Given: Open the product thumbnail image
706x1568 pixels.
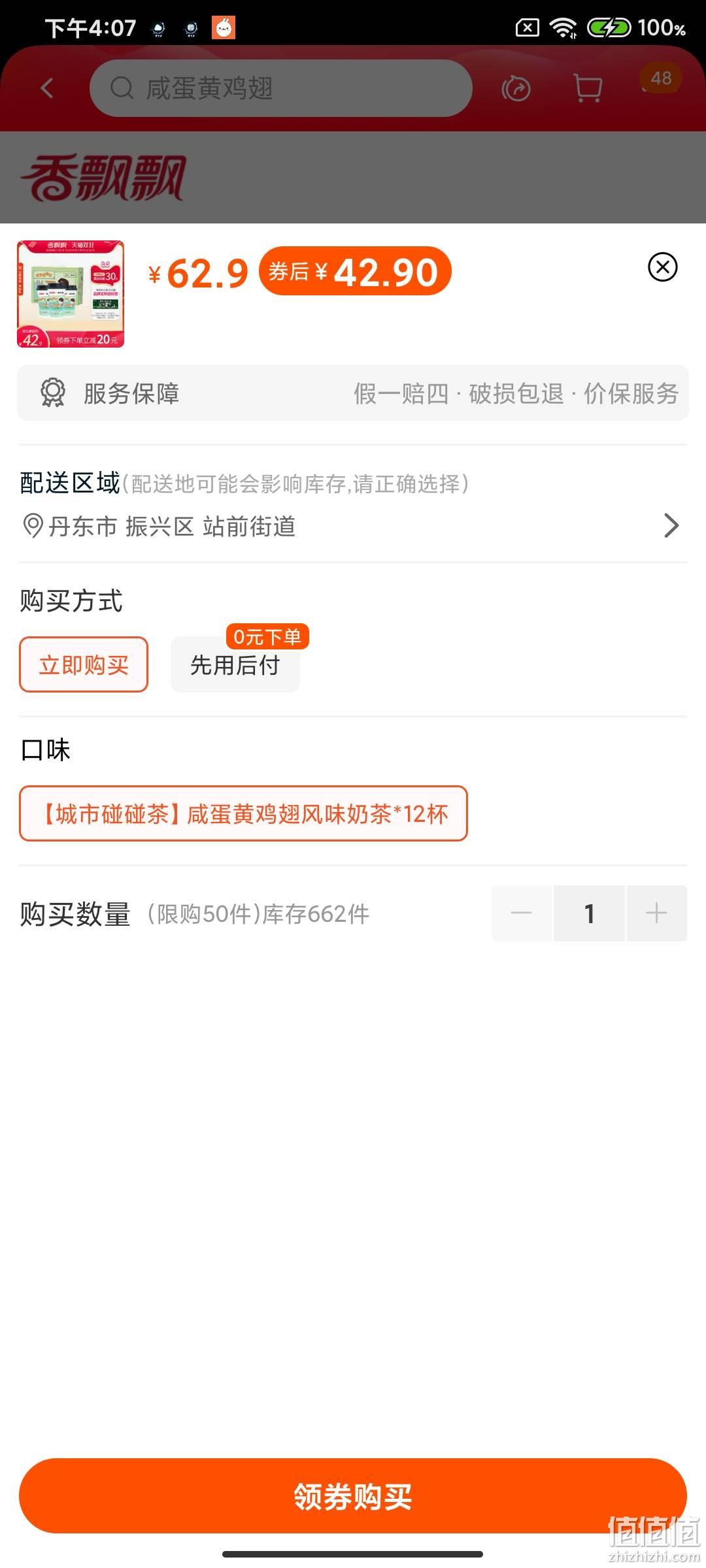Looking at the screenshot, I should (71, 294).
